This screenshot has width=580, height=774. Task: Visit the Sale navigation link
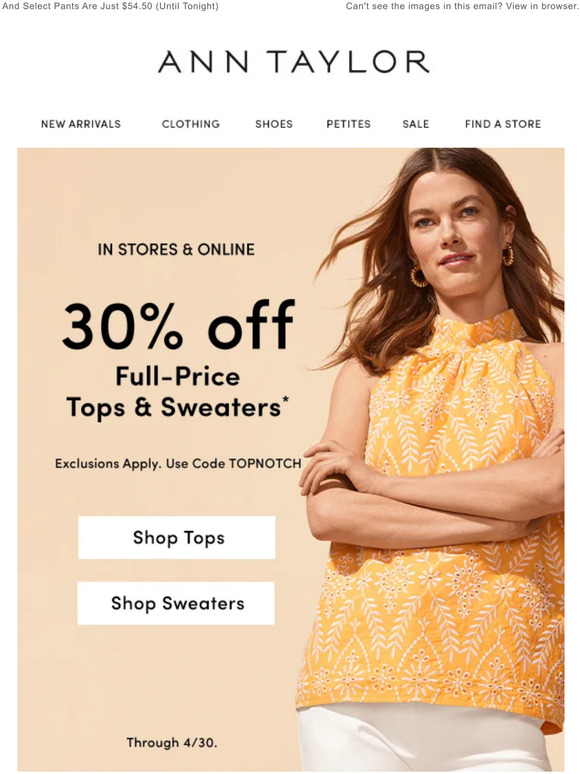tap(416, 124)
